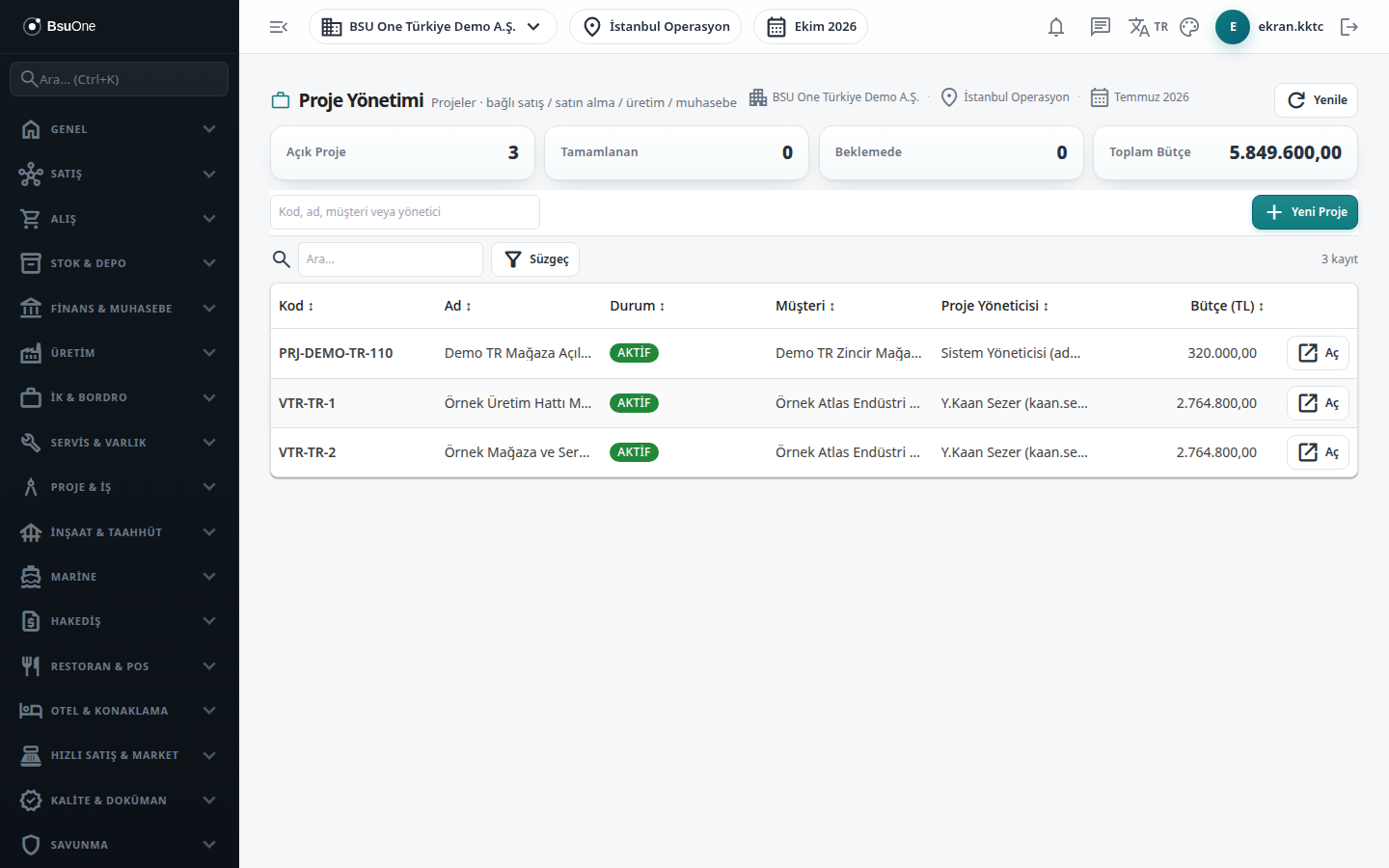
Task: Collapse the sidebar with the menu toggle icon
Action: [279, 27]
